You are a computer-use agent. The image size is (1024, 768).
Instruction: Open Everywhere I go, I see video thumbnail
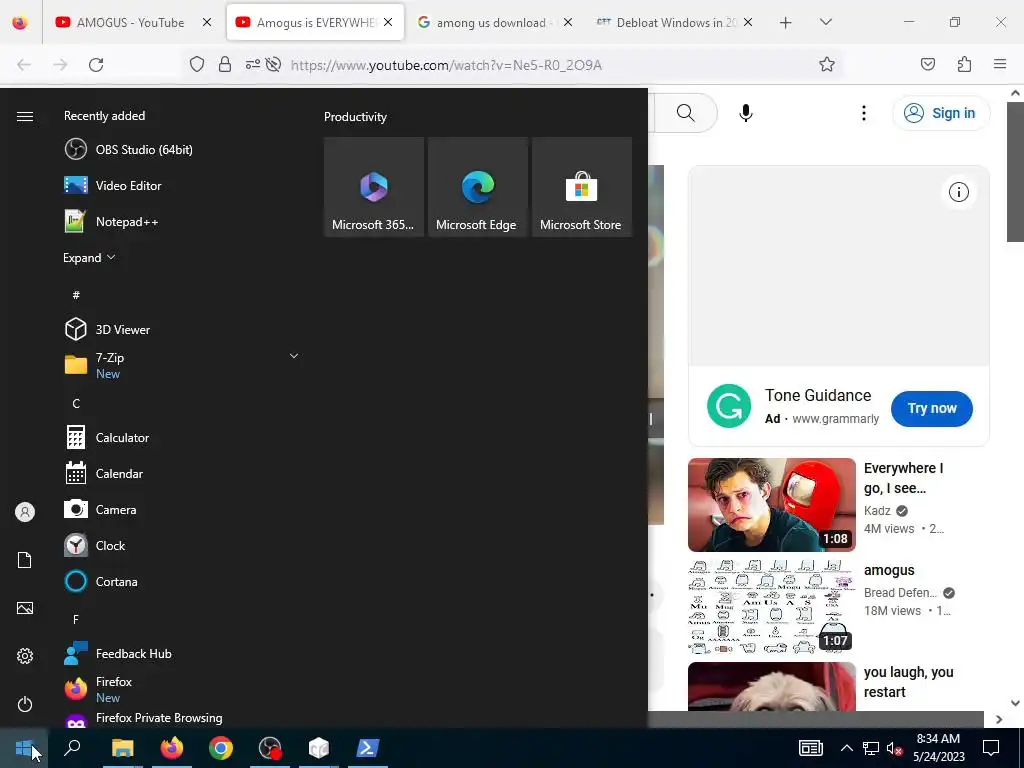coord(771,505)
